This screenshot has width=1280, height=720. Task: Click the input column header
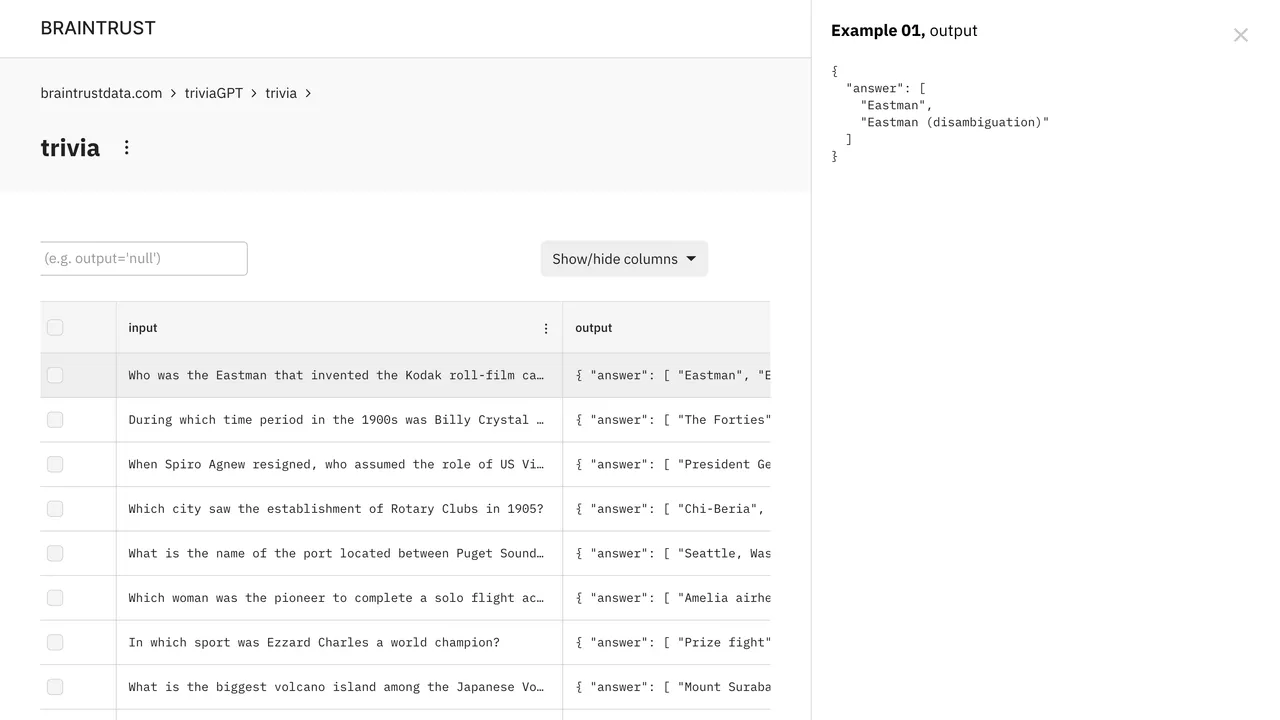[339, 328]
